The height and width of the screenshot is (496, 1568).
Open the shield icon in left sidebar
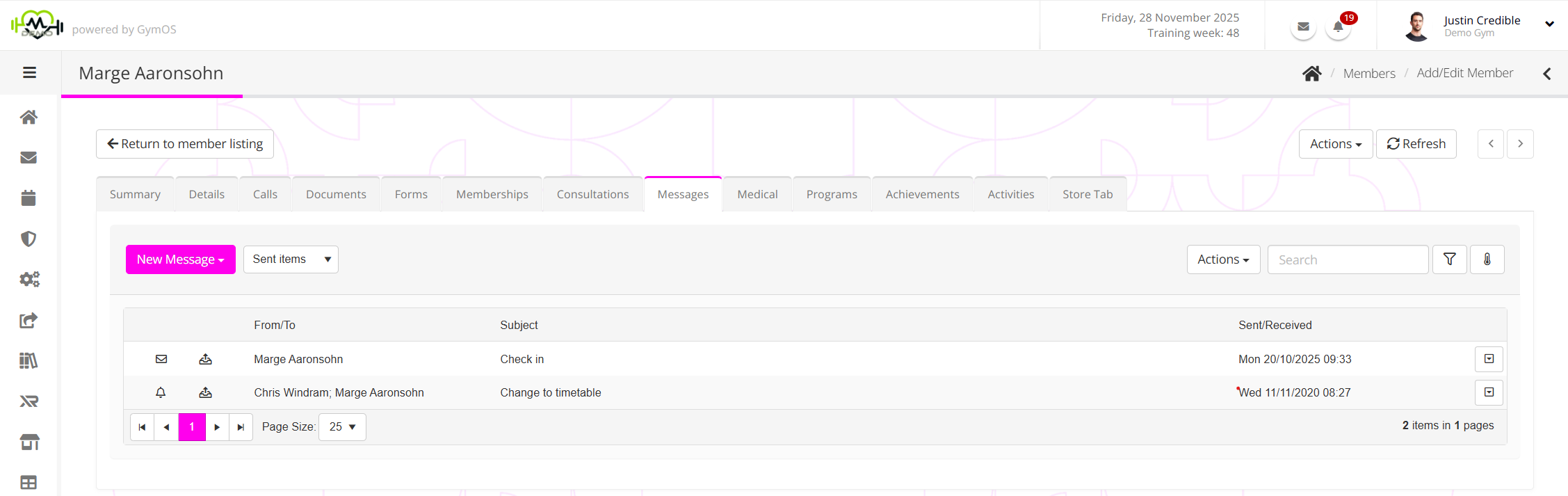pos(29,239)
